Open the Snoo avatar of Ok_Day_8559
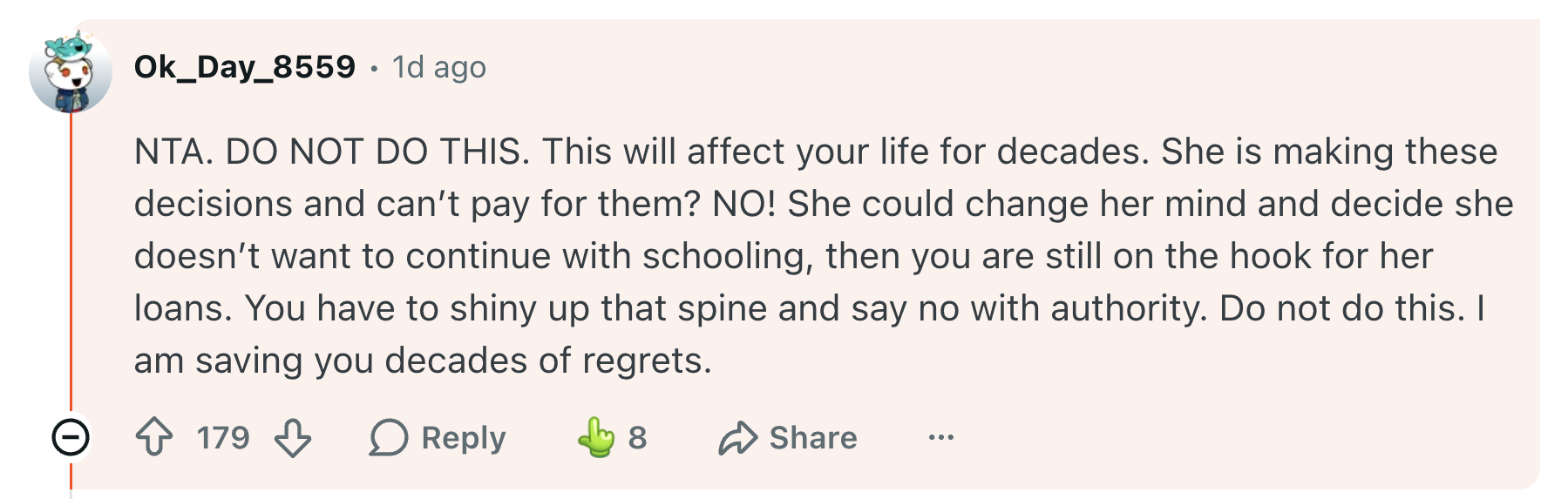Image resolution: width=1568 pixels, height=499 pixels. [x=71, y=73]
